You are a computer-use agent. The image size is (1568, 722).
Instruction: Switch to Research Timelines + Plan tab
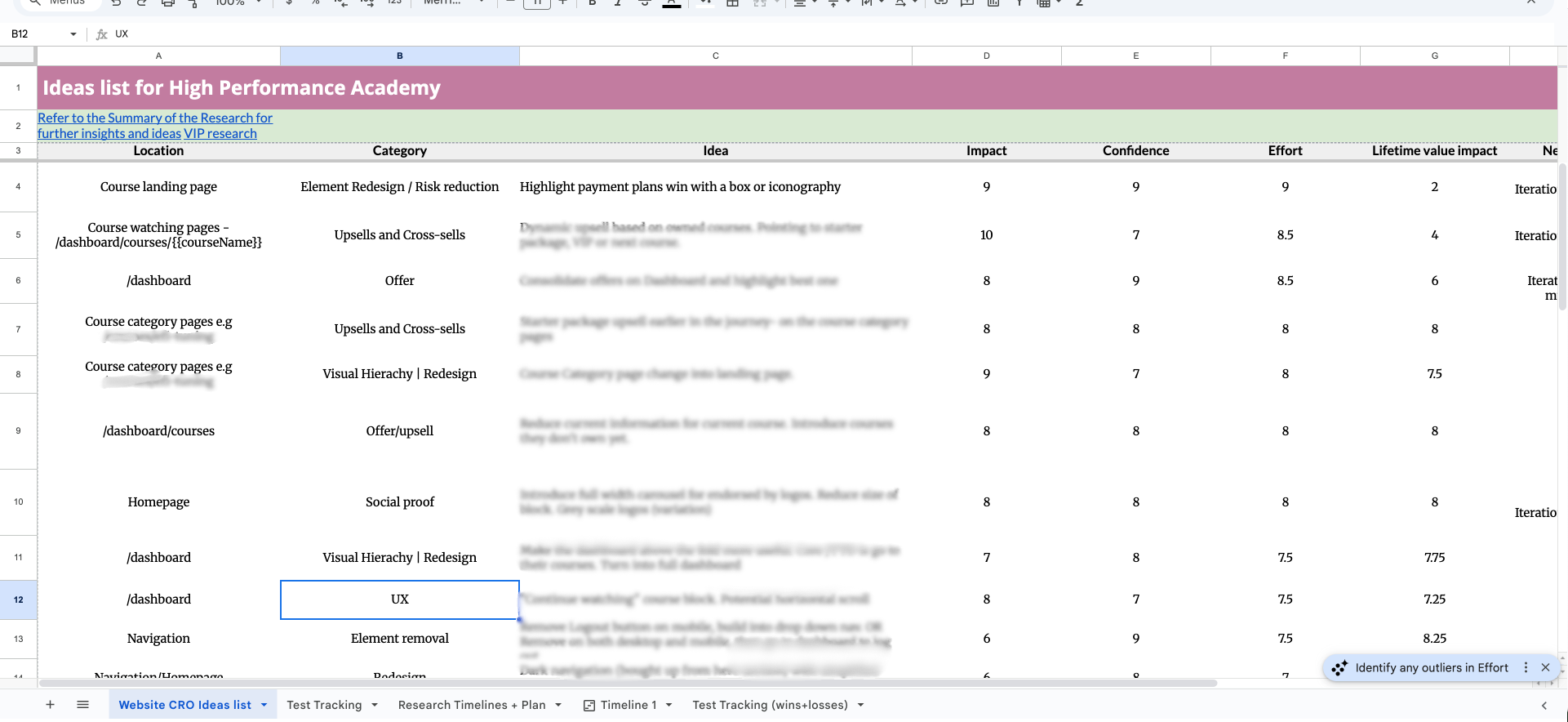click(472, 705)
